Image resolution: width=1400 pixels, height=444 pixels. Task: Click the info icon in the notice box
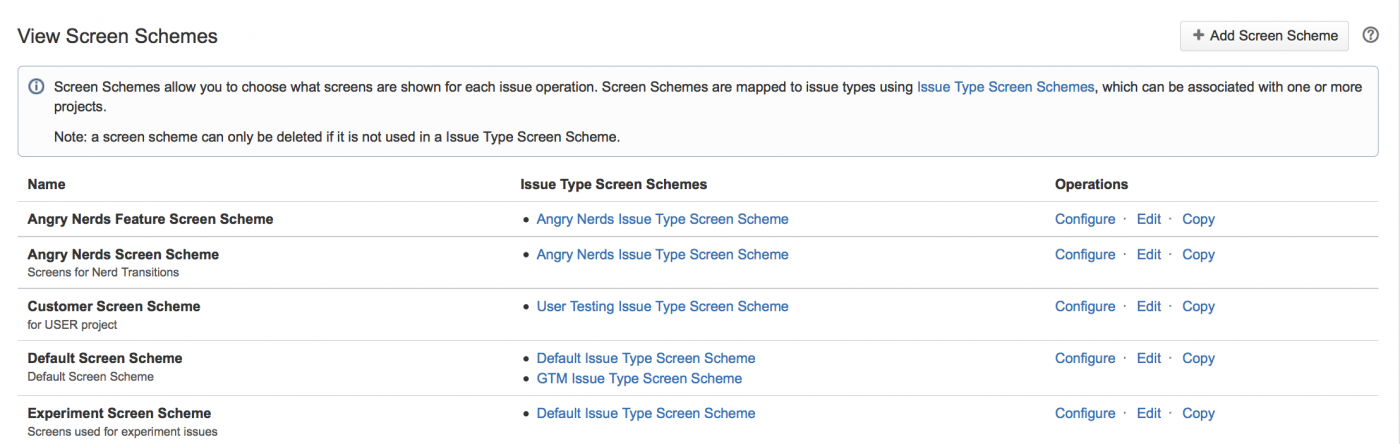(x=36, y=87)
